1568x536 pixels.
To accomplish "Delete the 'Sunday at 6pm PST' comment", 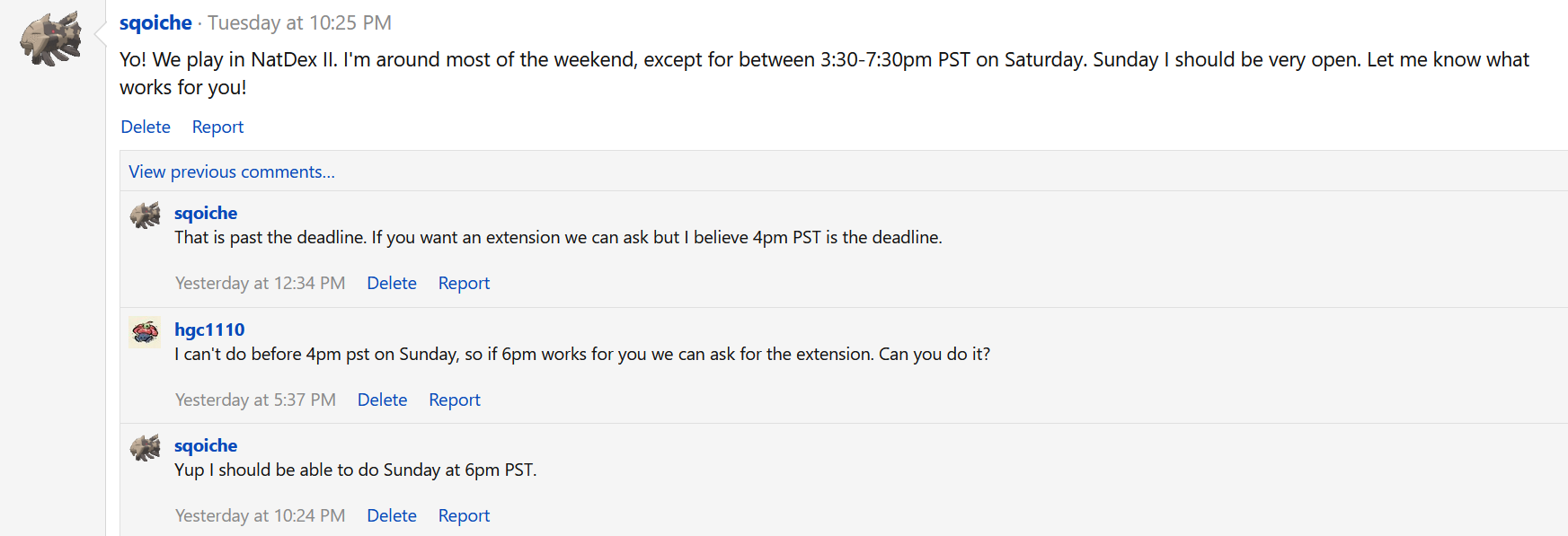I will 392,515.
